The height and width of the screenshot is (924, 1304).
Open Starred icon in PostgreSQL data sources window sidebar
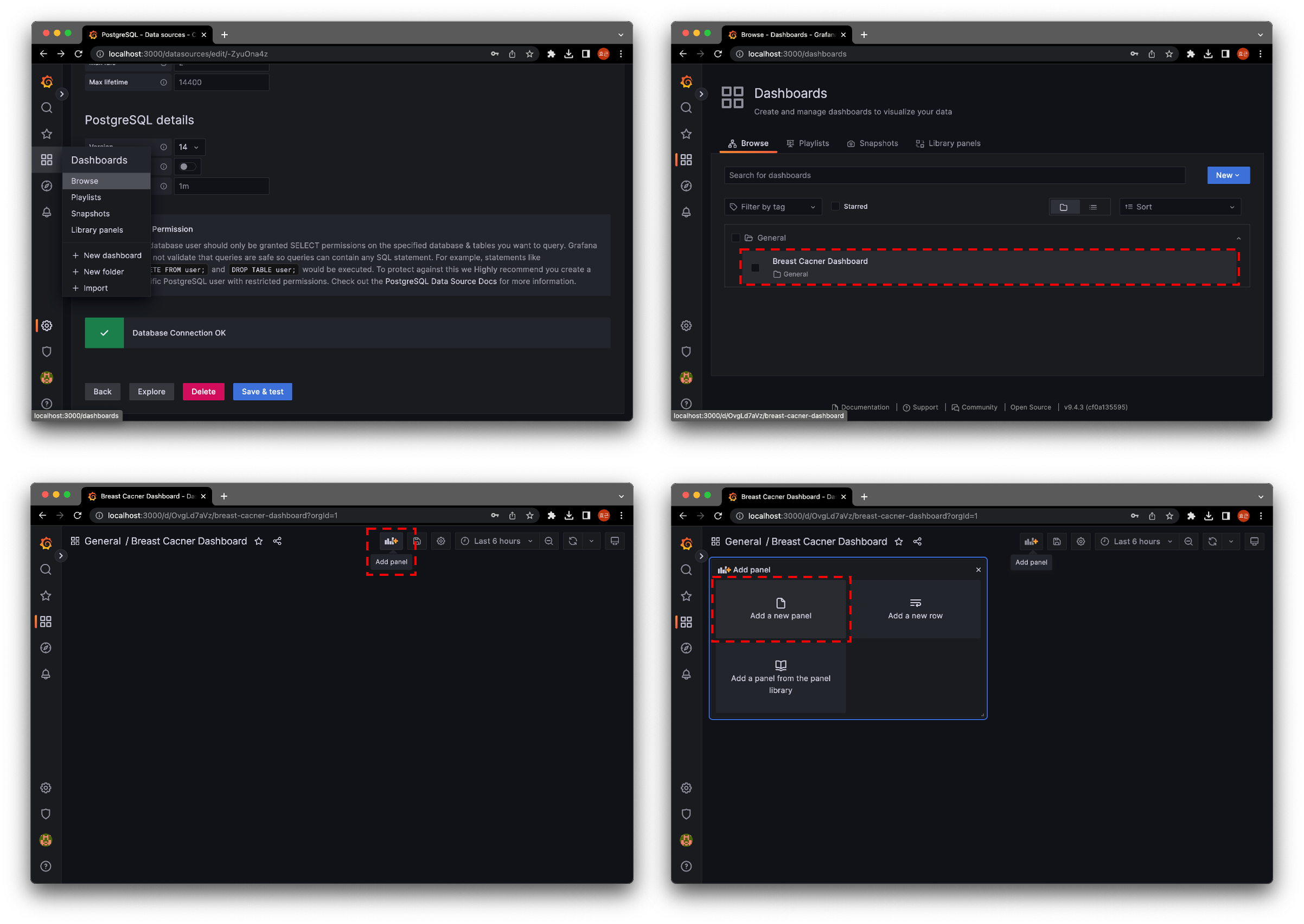[47, 134]
